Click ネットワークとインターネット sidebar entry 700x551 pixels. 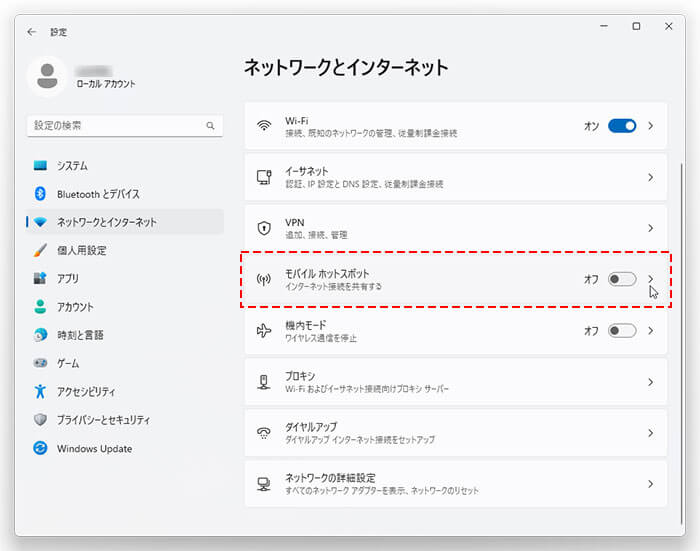(x=125, y=222)
